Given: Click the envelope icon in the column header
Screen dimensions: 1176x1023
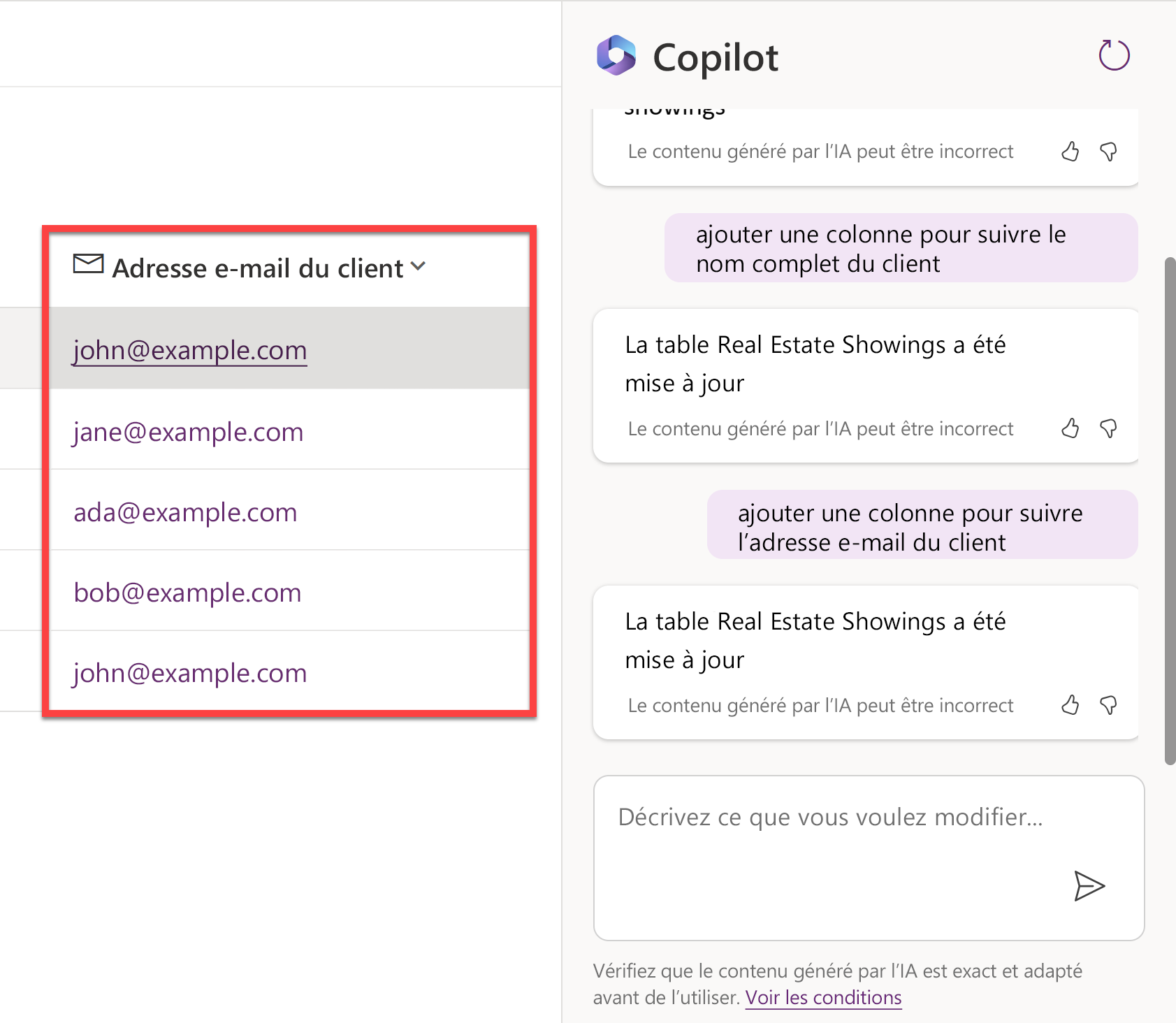Looking at the screenshot, I should [x=89, y=264].
